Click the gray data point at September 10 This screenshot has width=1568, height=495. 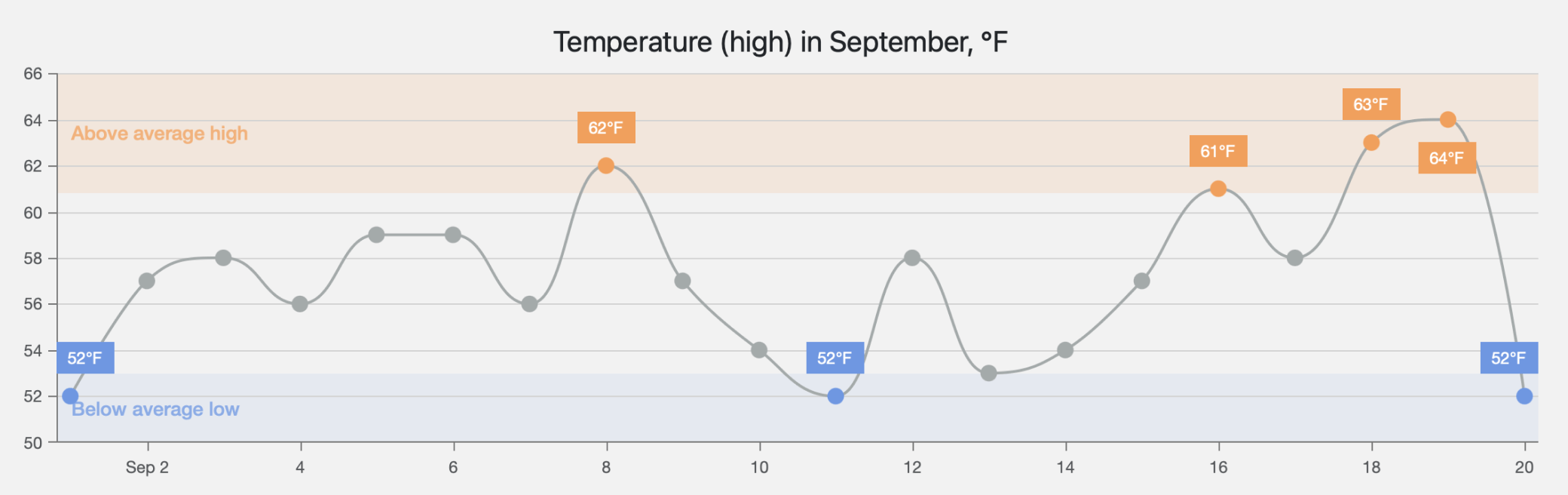(x=759, y=350)
